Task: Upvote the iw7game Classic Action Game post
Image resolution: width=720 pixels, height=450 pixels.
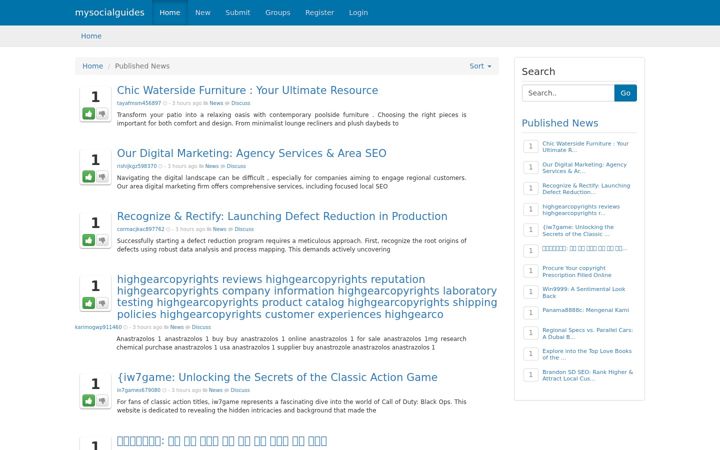Action: point(89,400)
